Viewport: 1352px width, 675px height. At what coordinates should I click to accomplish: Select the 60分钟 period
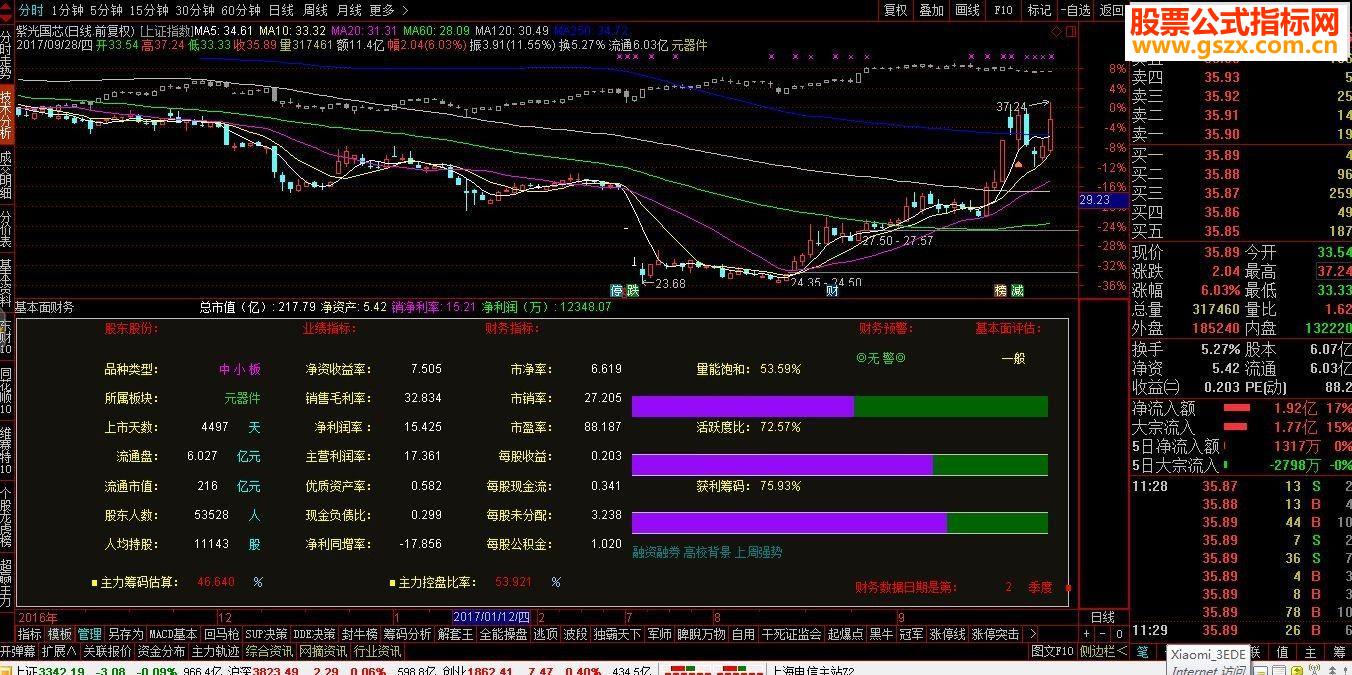tap(241, 9)
